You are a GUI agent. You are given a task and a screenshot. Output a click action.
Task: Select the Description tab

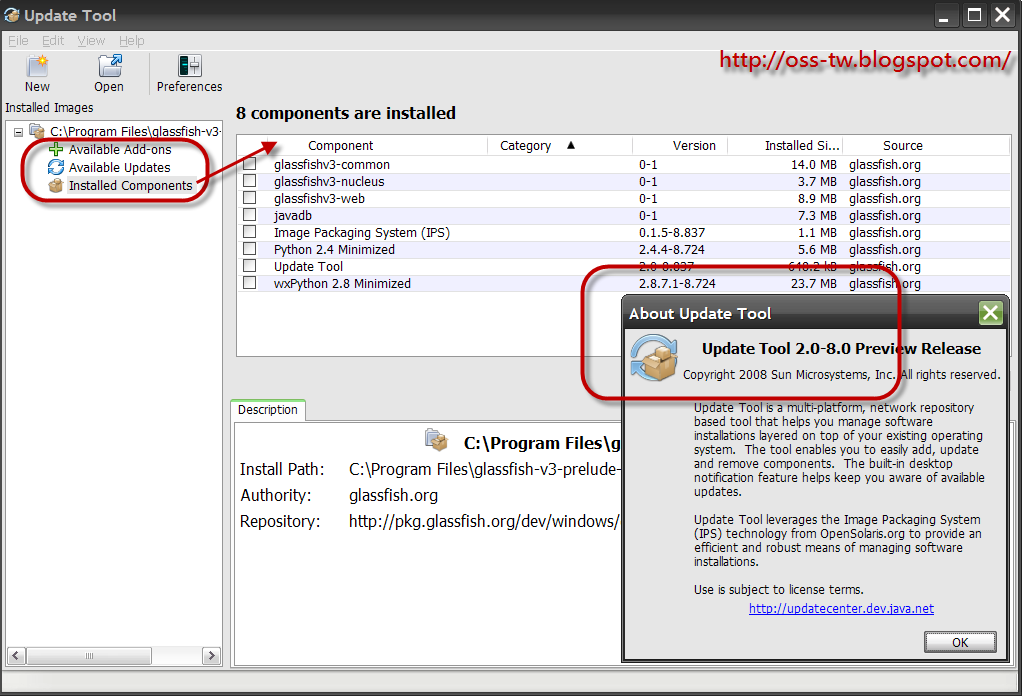point(268,410)
